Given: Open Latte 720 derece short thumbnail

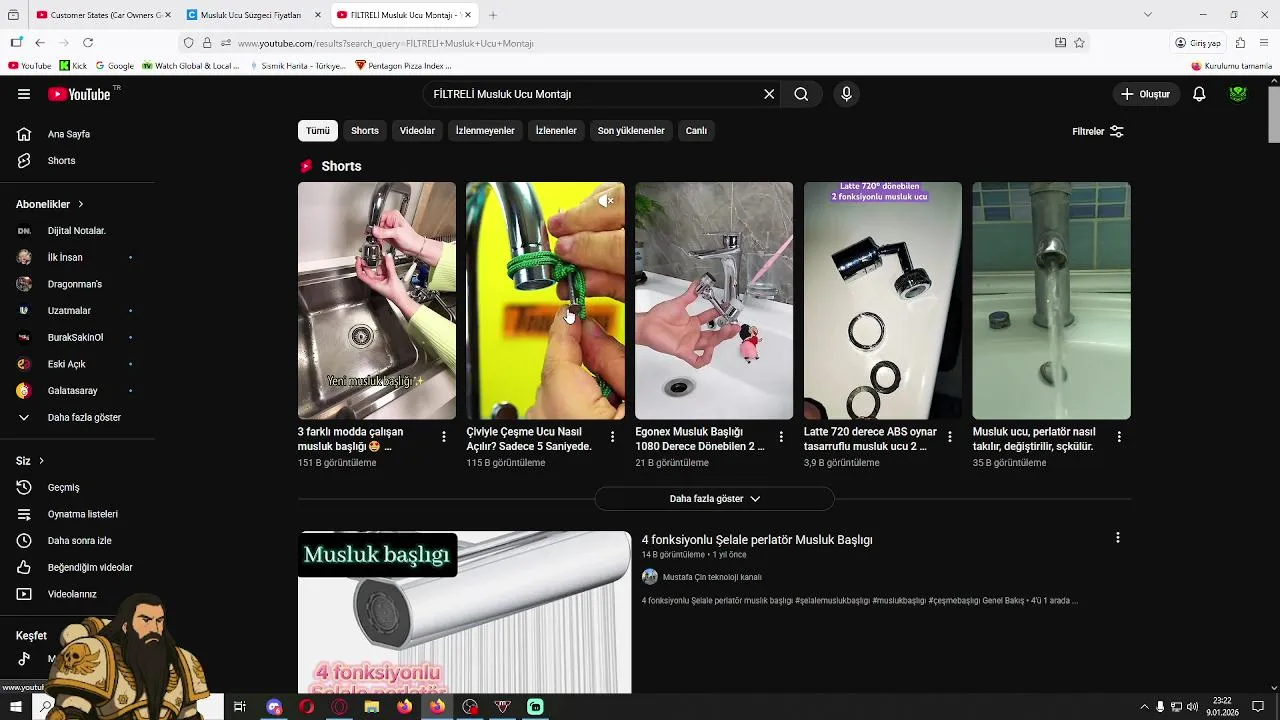Looking at the screenshot, I should (x=883, y=300).
